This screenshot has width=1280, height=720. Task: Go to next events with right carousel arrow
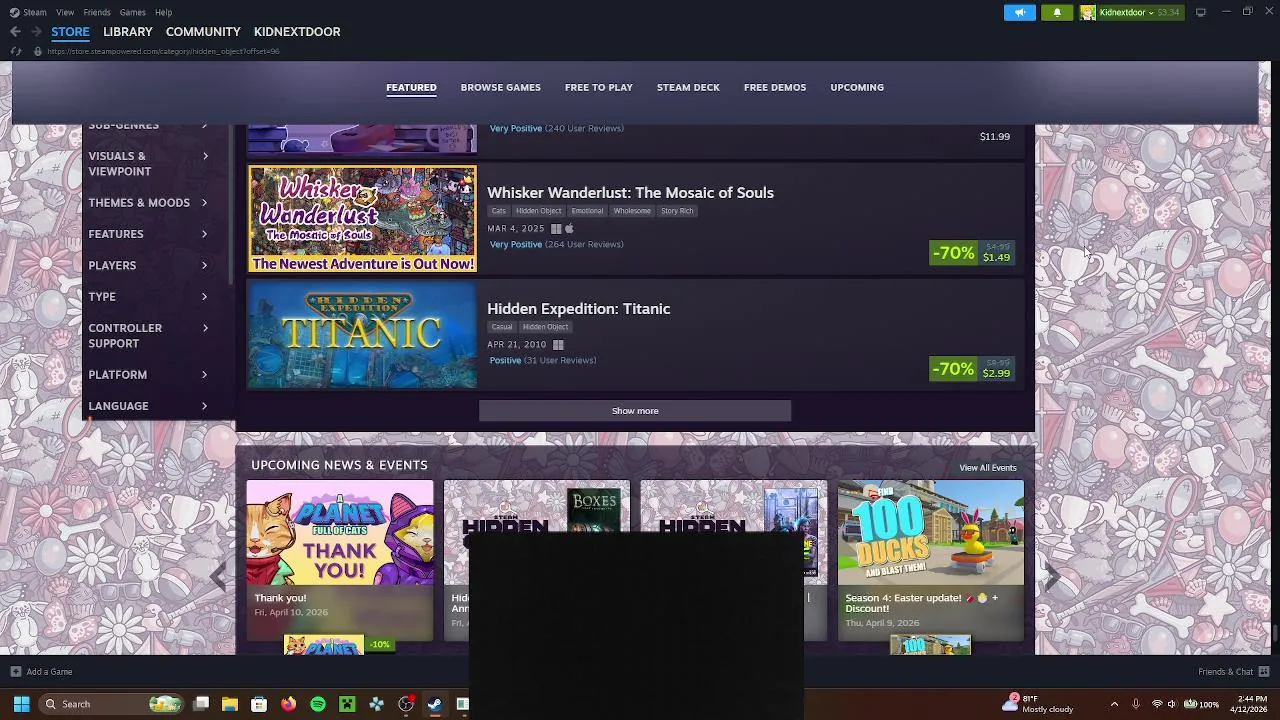point(1052,575)
